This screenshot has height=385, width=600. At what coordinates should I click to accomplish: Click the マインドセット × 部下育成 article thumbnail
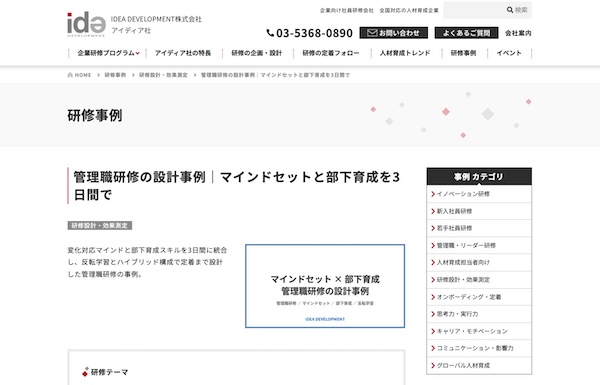tap(325, 286)
